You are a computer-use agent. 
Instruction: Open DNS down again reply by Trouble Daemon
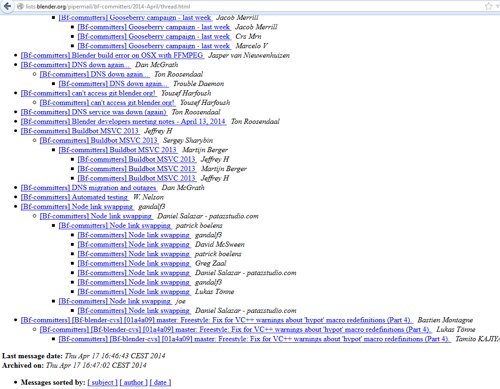[113, 84]
